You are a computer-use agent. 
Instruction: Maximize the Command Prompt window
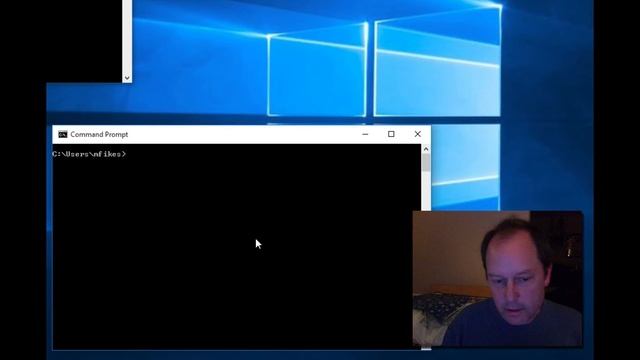tap(391, 134)
